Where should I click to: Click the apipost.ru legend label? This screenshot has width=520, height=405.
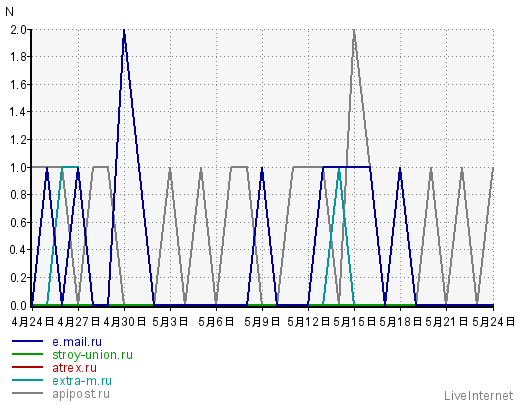coord(81,394)
